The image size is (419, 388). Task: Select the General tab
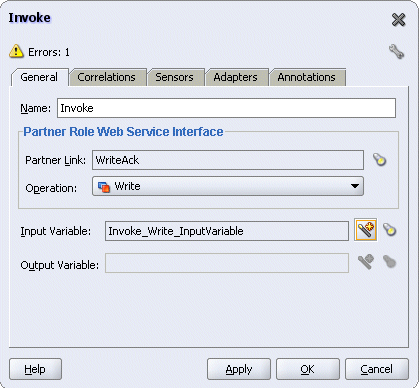pos(39,77)
